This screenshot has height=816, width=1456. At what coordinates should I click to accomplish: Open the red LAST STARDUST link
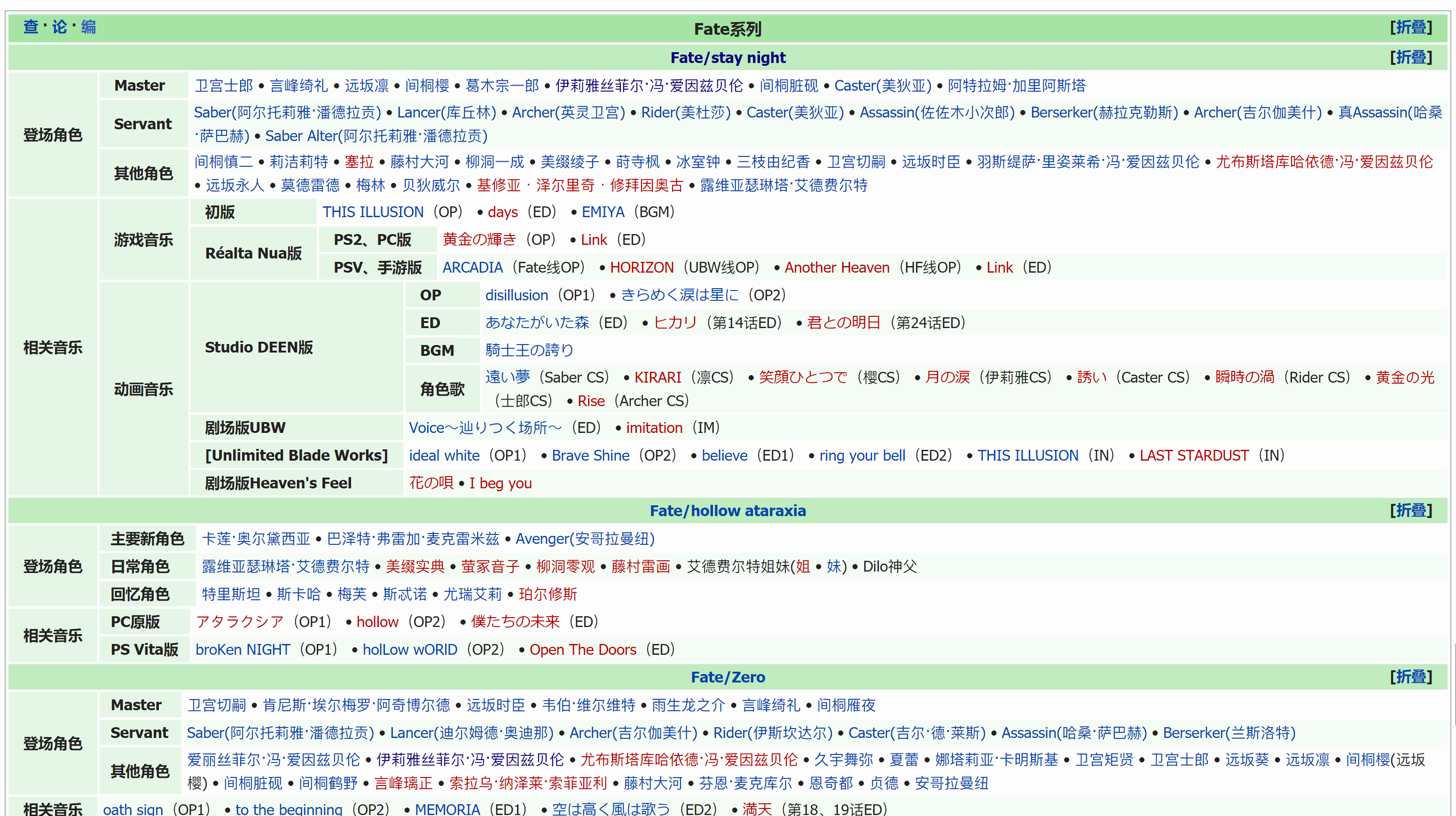(1194, 456)
